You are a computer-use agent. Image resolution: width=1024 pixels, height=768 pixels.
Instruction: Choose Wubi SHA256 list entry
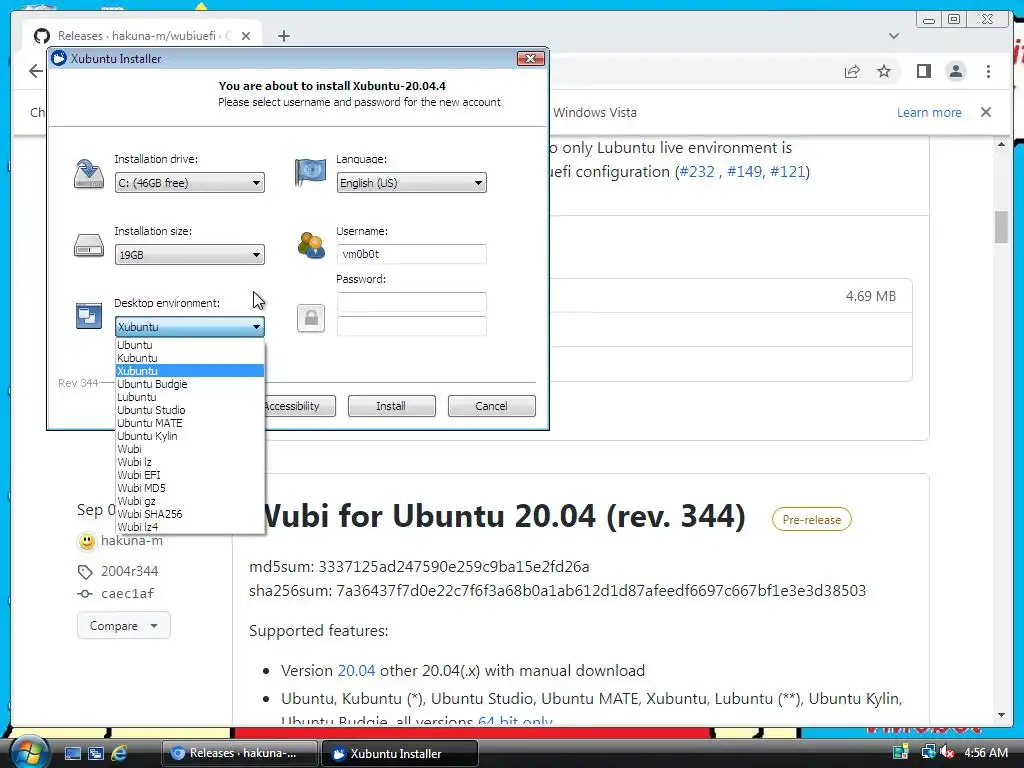click(x=189, y=514)
